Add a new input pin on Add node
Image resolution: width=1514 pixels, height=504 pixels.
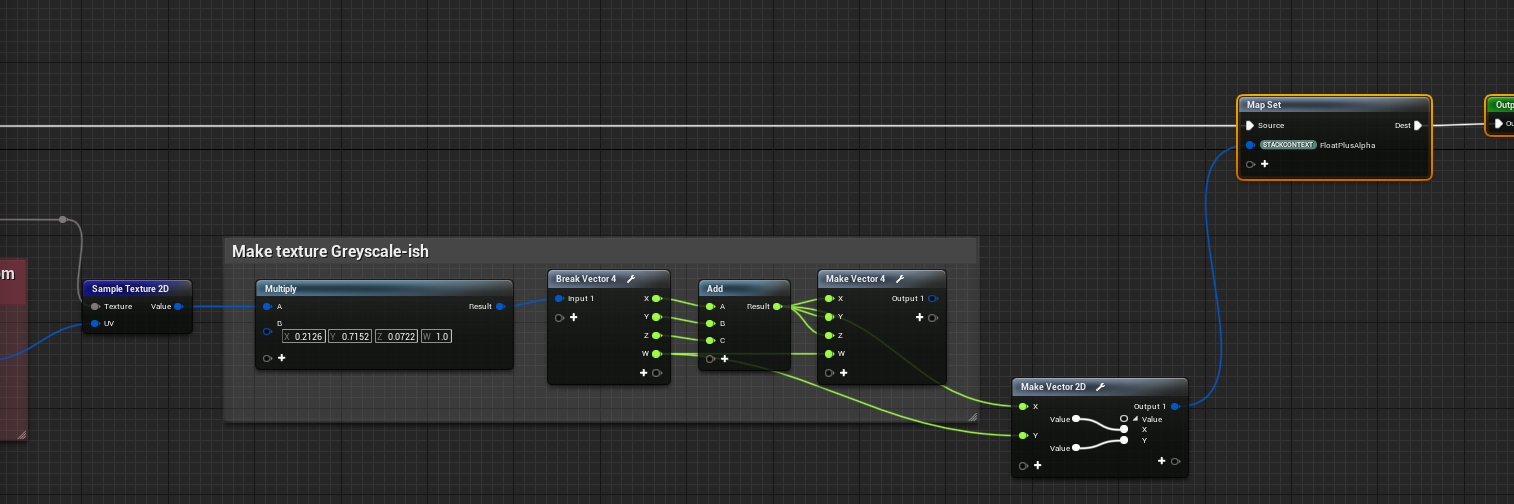click(x=725, y=358)
